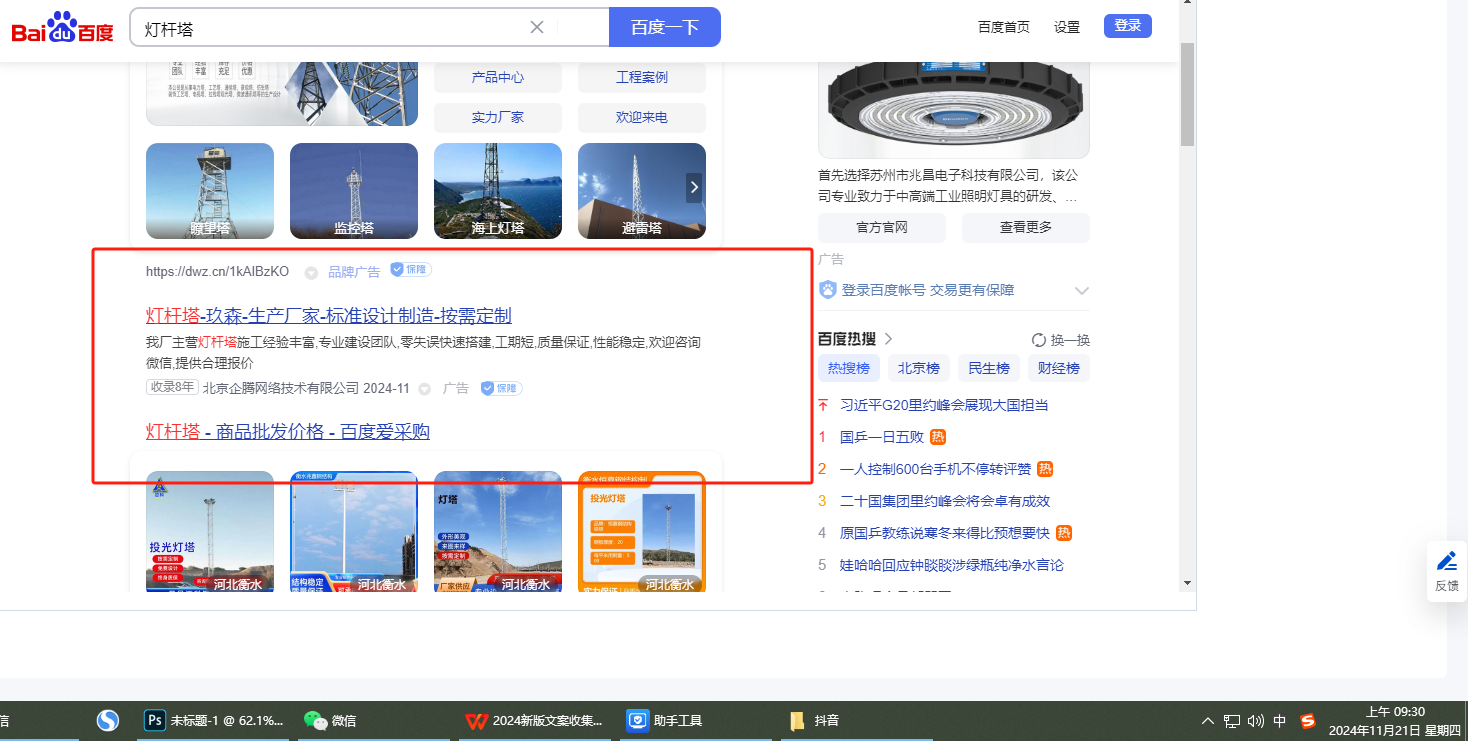
Task: Switch to the 北京榜 tab
Action: [x=919, y=368]
